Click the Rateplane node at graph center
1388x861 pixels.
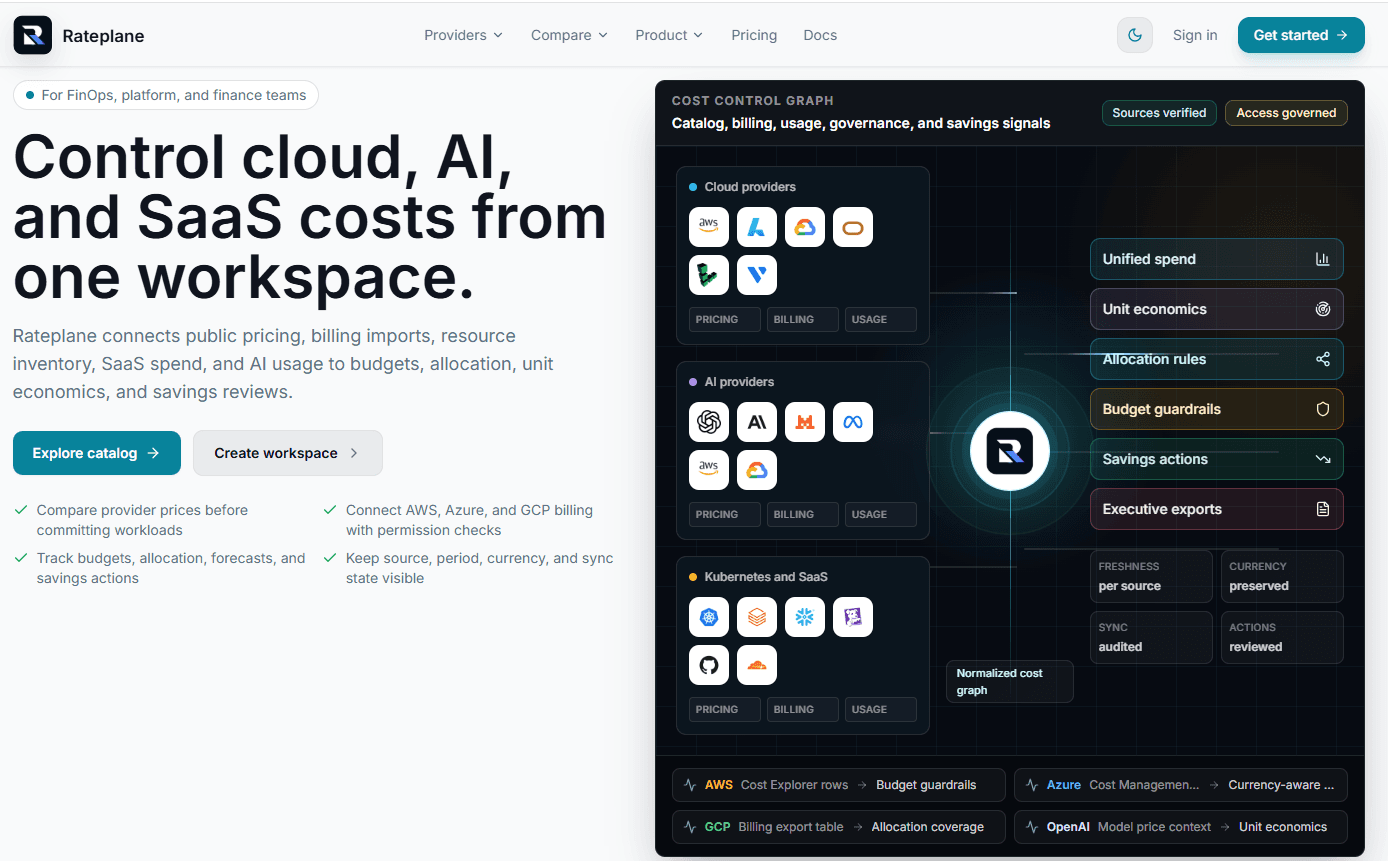point(1009,451)
